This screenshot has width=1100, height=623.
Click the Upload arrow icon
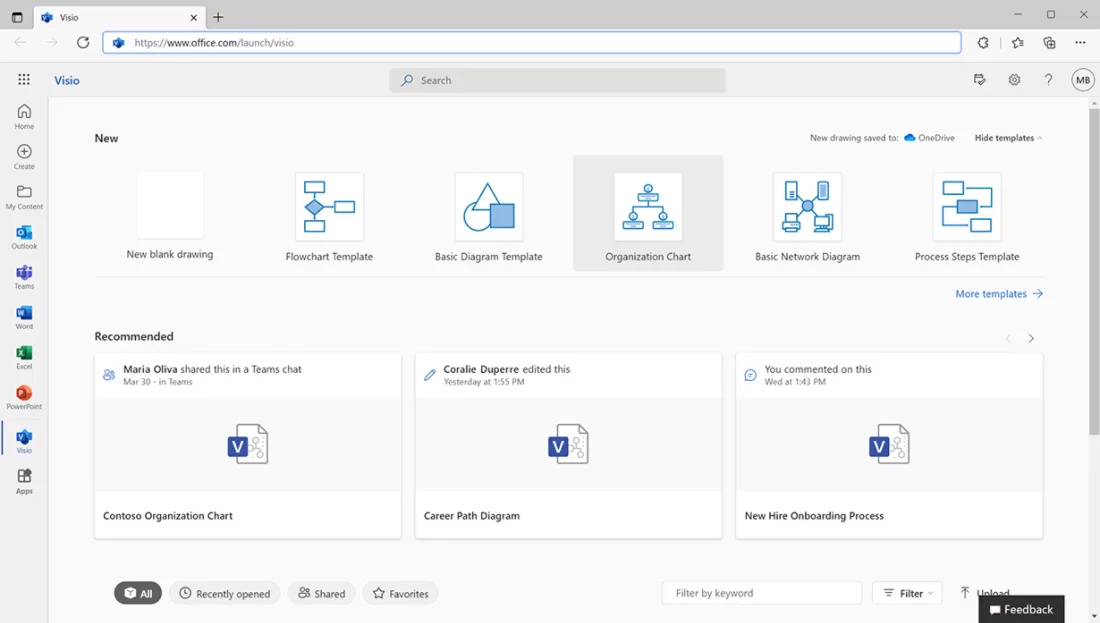(x=965, y=593)
